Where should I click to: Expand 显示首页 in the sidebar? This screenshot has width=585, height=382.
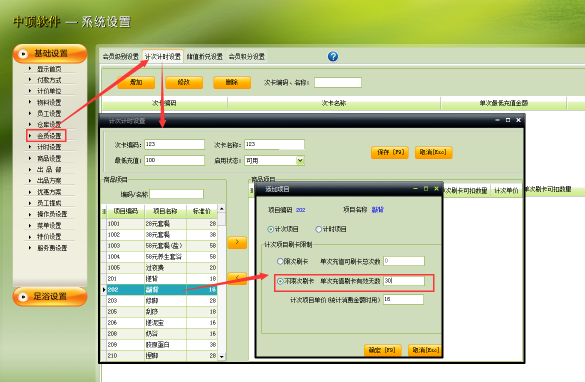pos(49,69)
